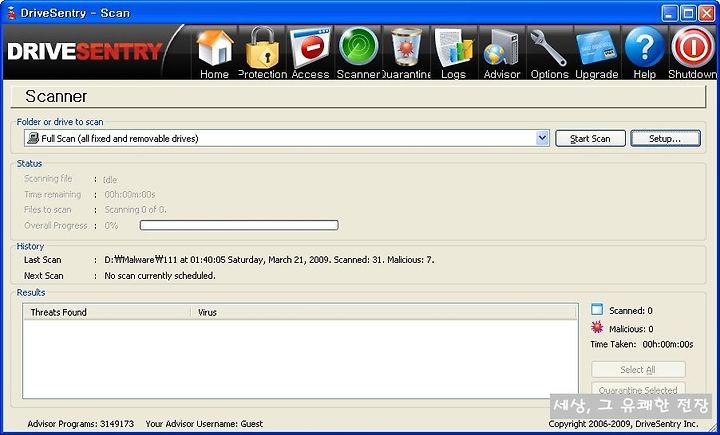The height and width of the screenshot is (435, 720).
Task: Click 'Your Advisor Username: Guest' text
Action: click(x=204, y=424)
